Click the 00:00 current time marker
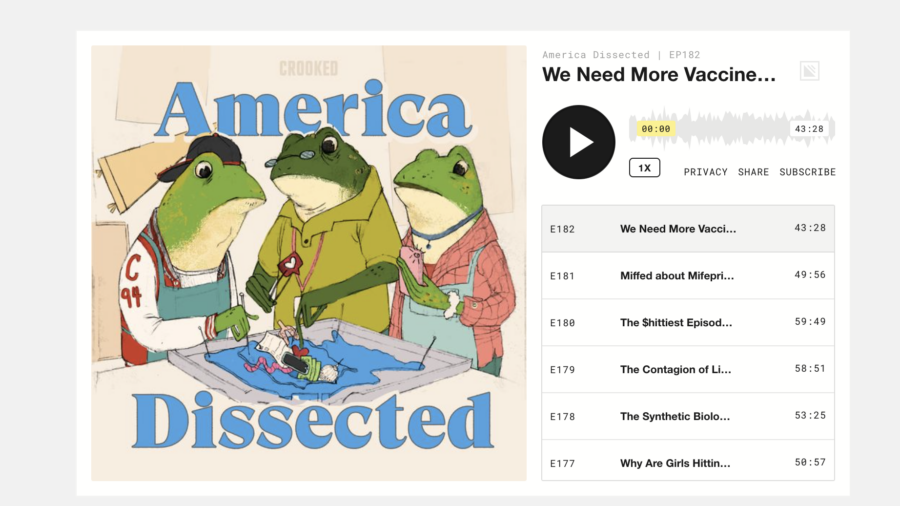The height and width of the screenshot is (506, 900). point(655,129)
